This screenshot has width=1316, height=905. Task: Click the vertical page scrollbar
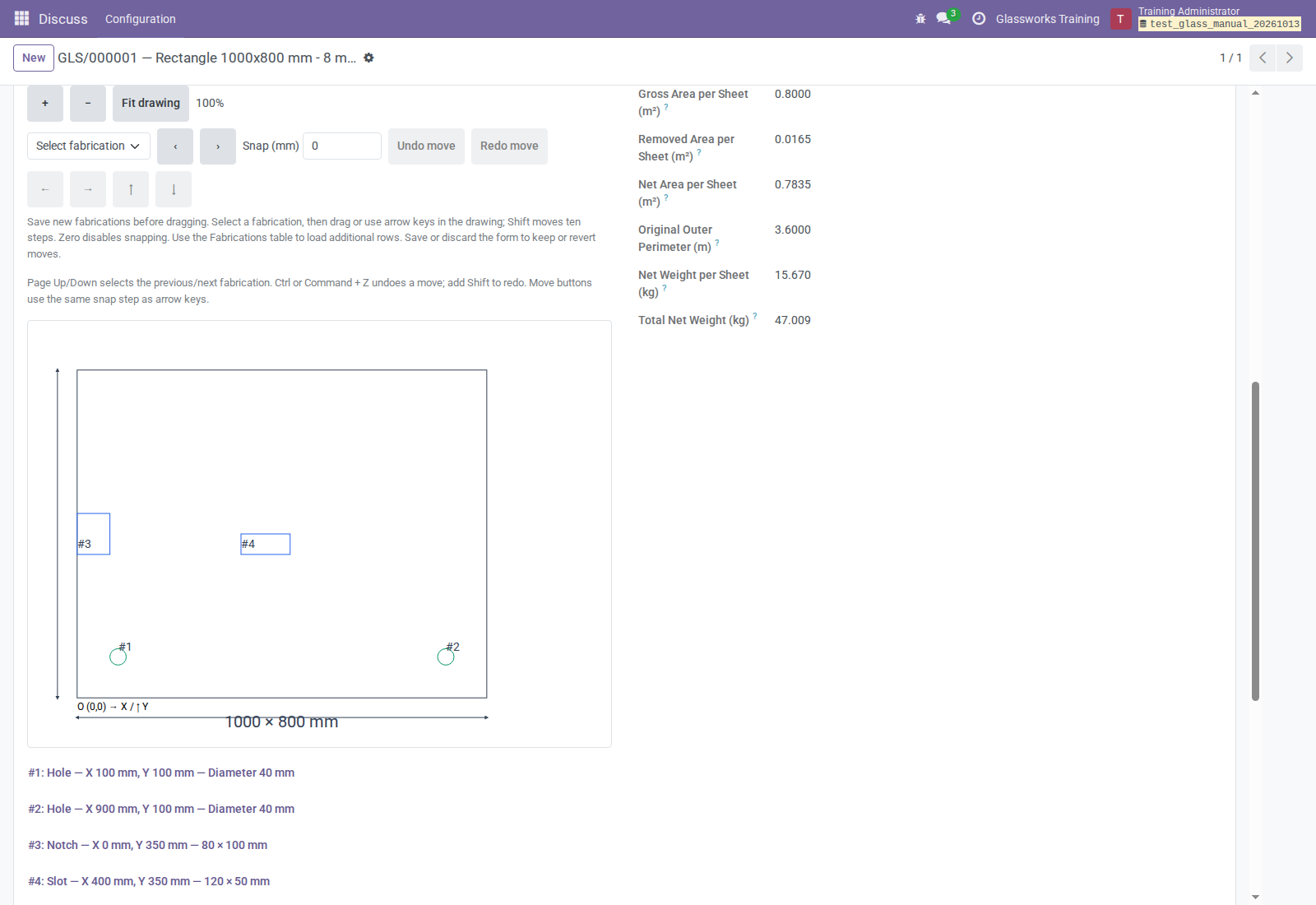pos(1255,541)
